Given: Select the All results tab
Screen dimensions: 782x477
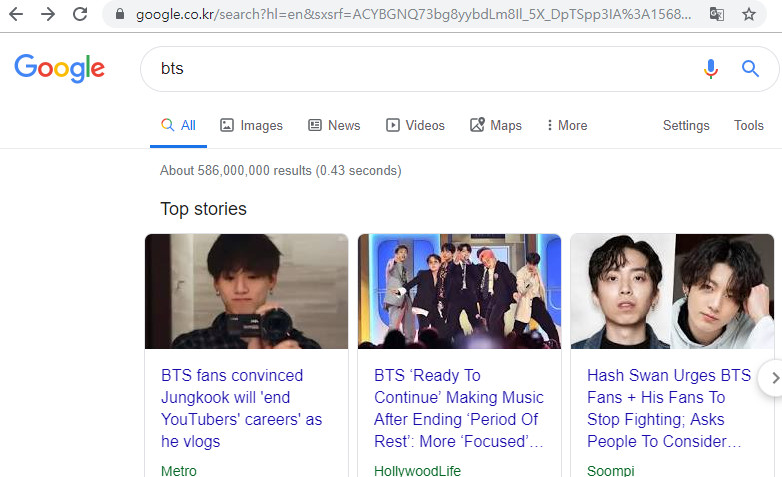Looking at the screenshot, I should pos(179,125).
